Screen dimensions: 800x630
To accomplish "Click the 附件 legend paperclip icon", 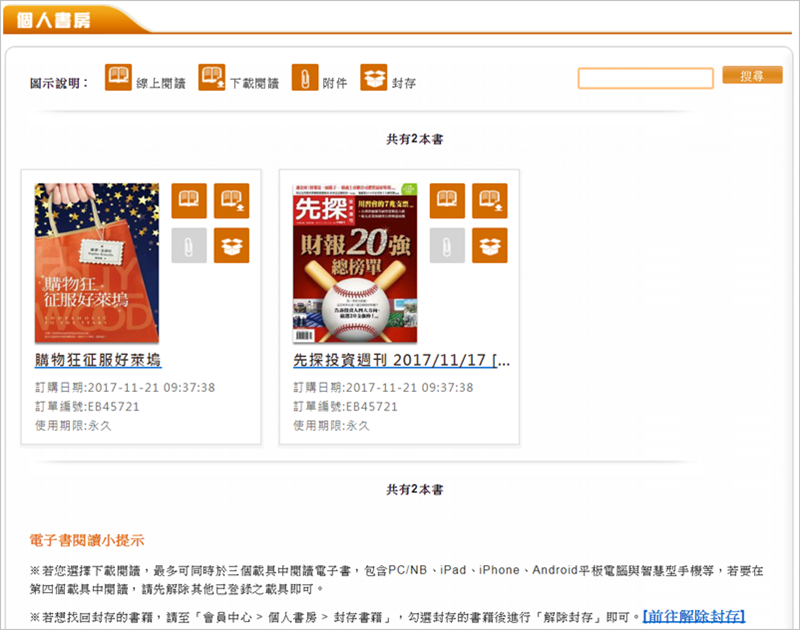I will [304, 78].
